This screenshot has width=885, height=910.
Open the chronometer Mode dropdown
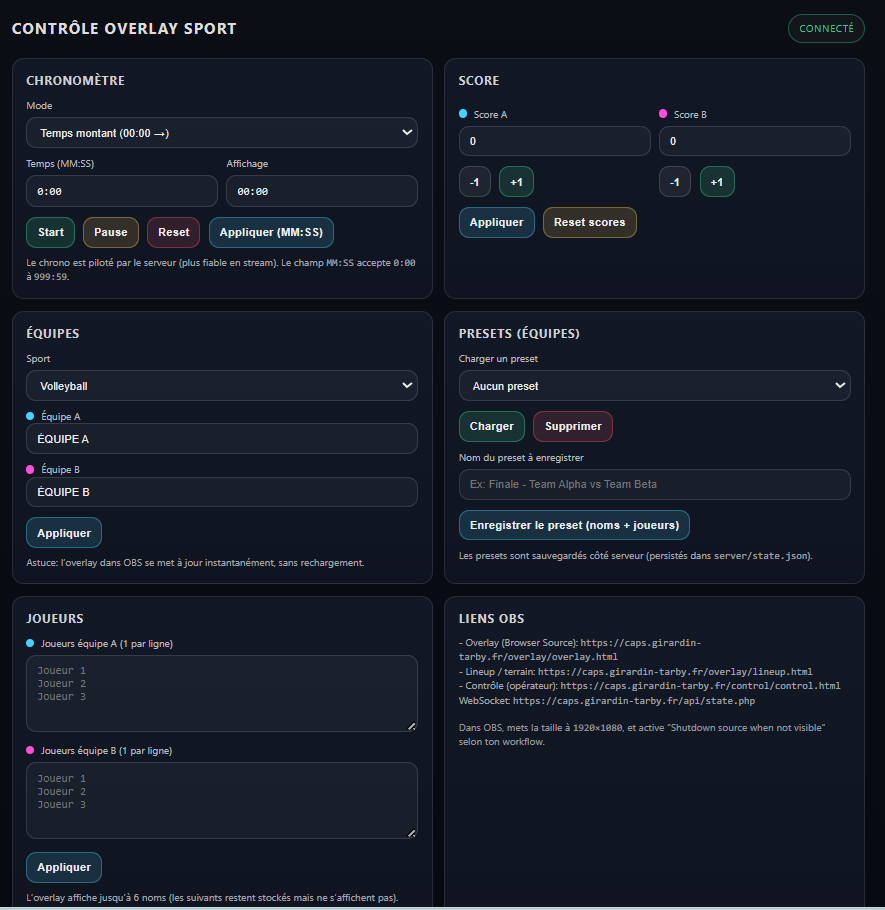pos(222,133)
